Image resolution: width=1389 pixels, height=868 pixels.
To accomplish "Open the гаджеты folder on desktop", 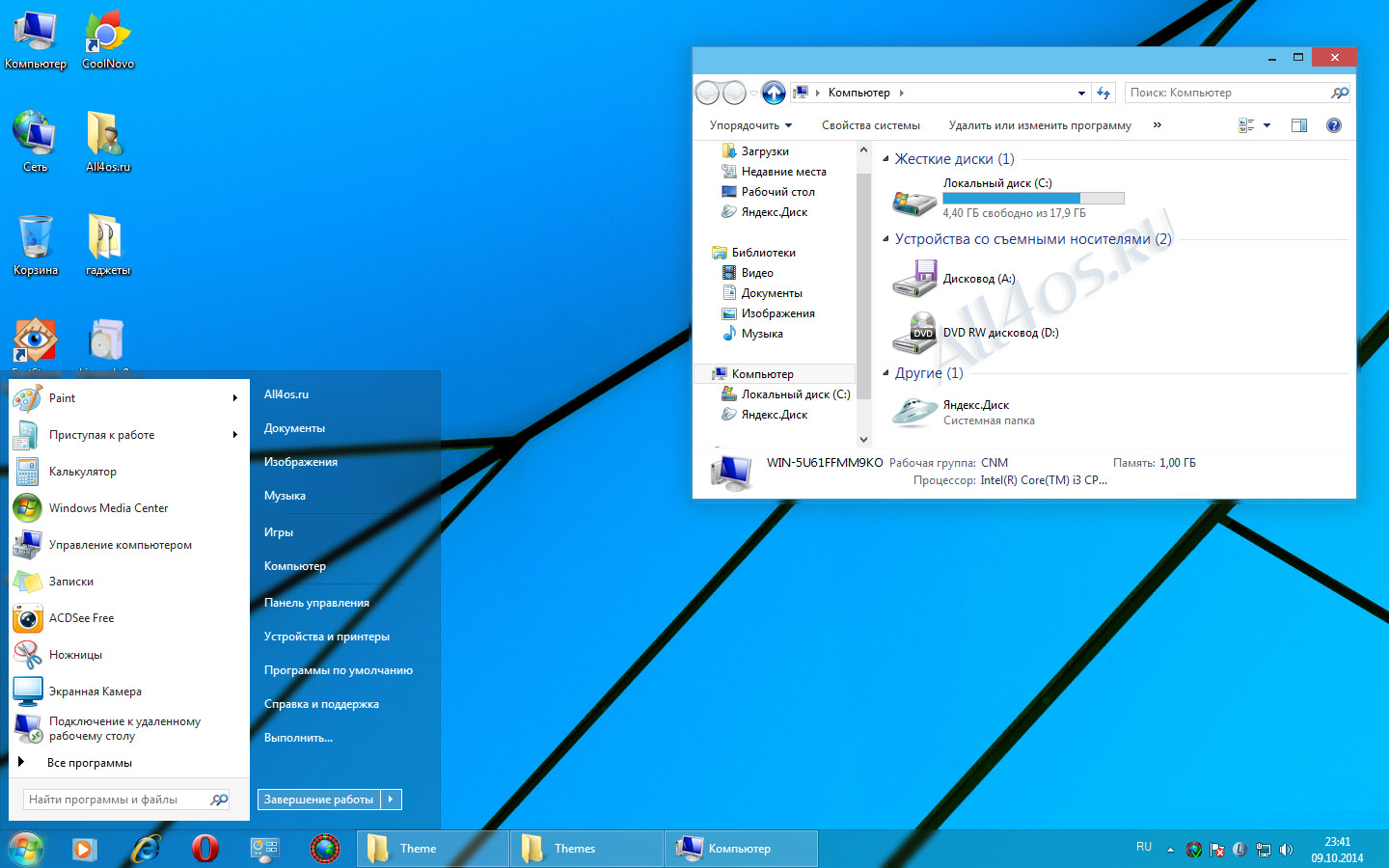I will (108, 246).
